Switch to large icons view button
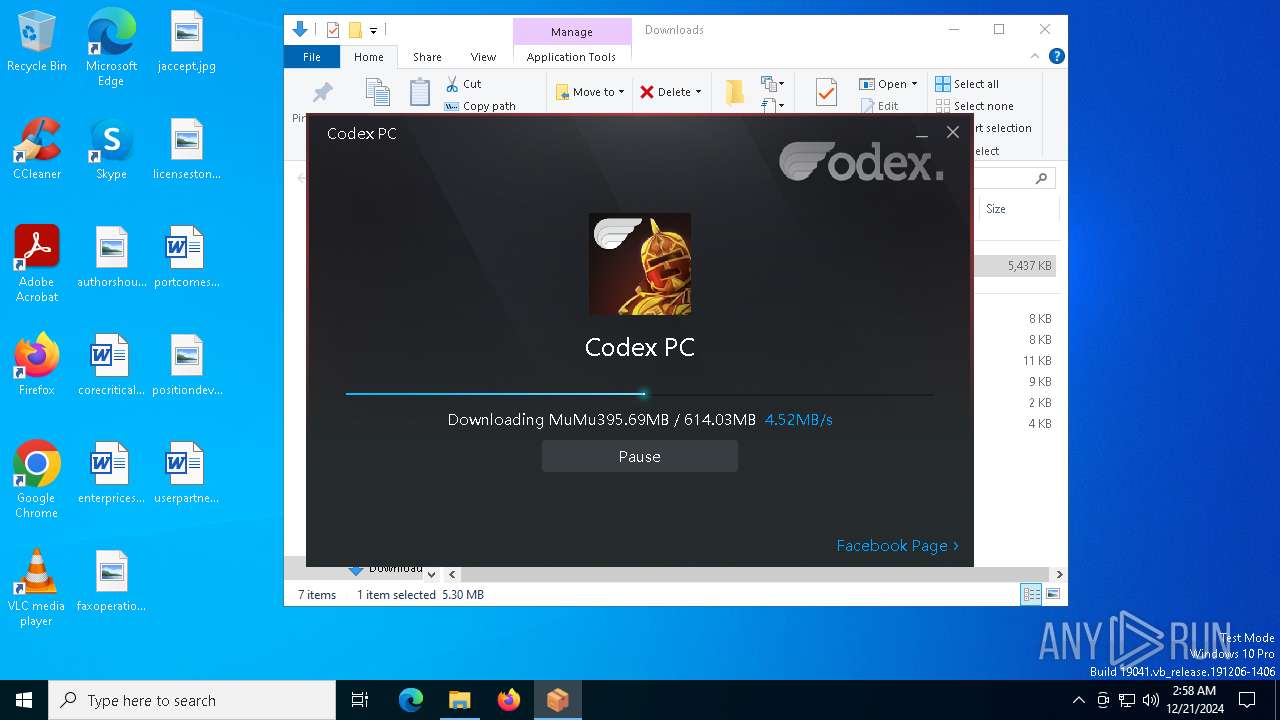 1052,594
